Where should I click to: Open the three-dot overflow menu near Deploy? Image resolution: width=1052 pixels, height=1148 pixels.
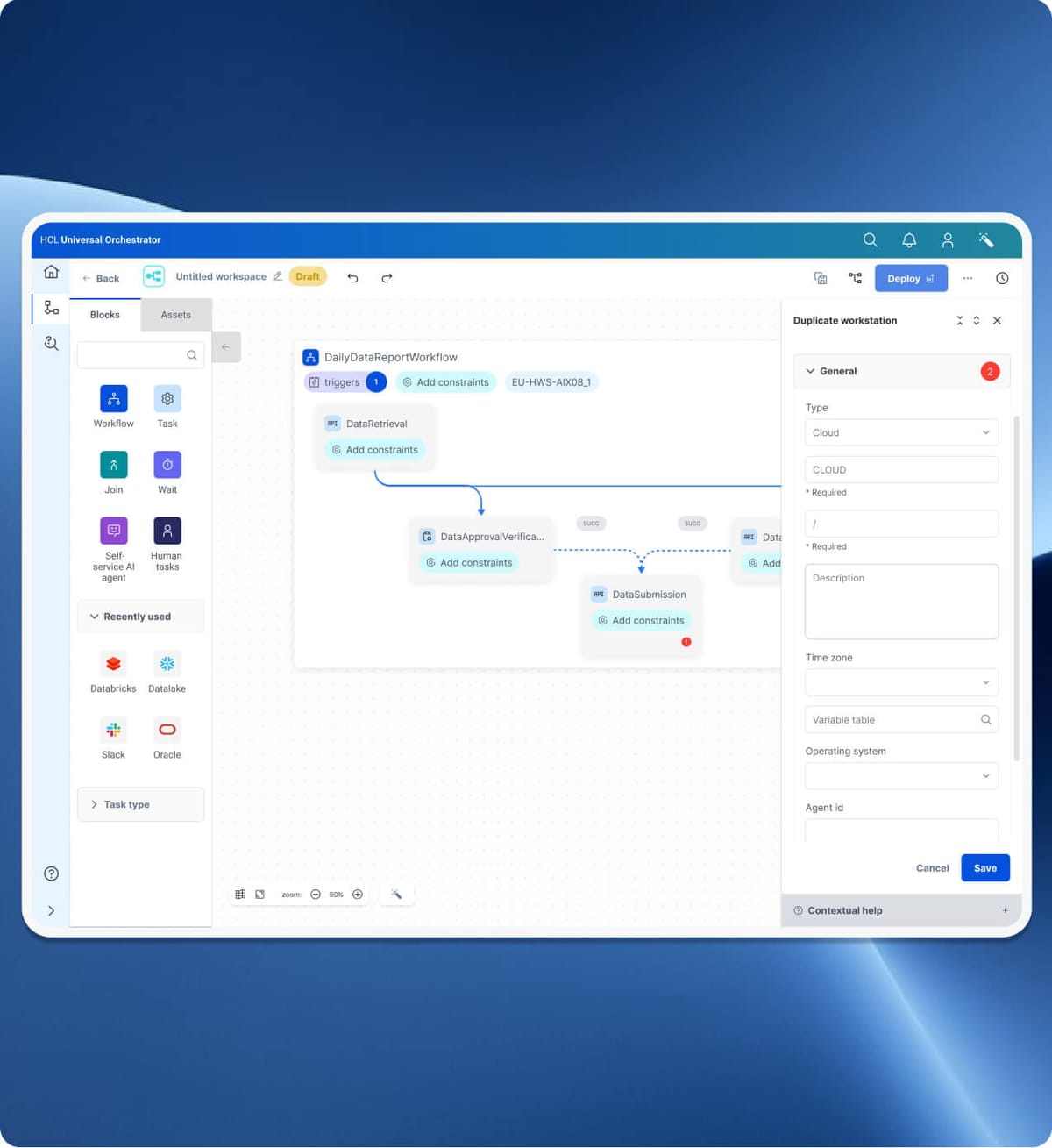pos(967,278)
